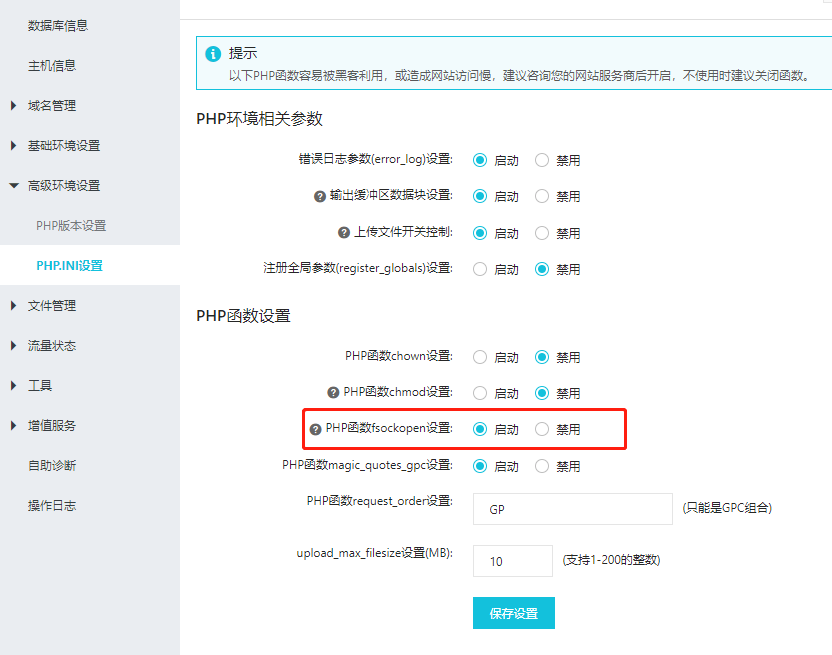Click the 错误日志参数(error_log)设置 label
832x655 pixels.
pyautogui.click(x=376, y=159)
